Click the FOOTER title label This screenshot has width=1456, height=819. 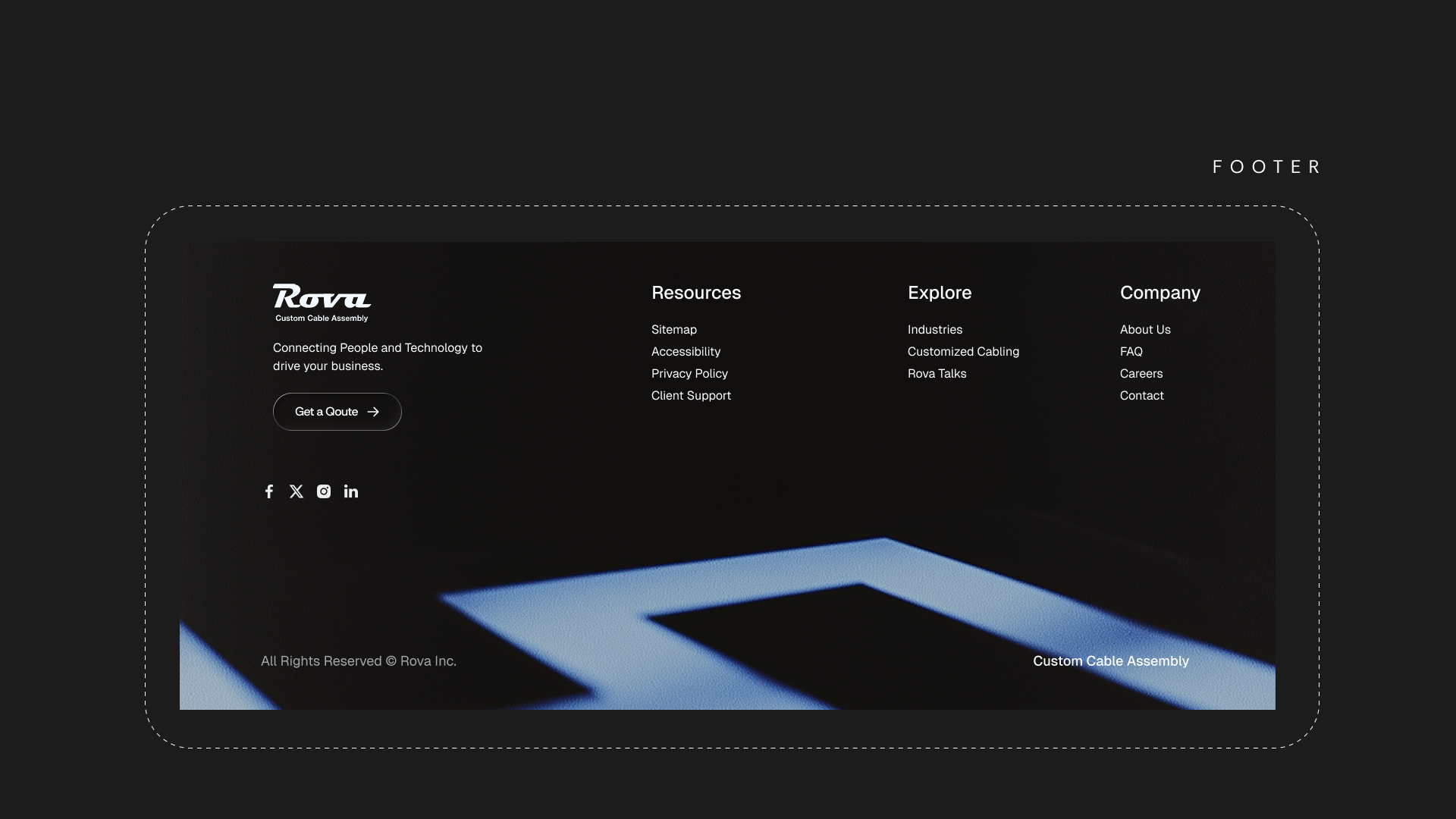coord(1266,167)
